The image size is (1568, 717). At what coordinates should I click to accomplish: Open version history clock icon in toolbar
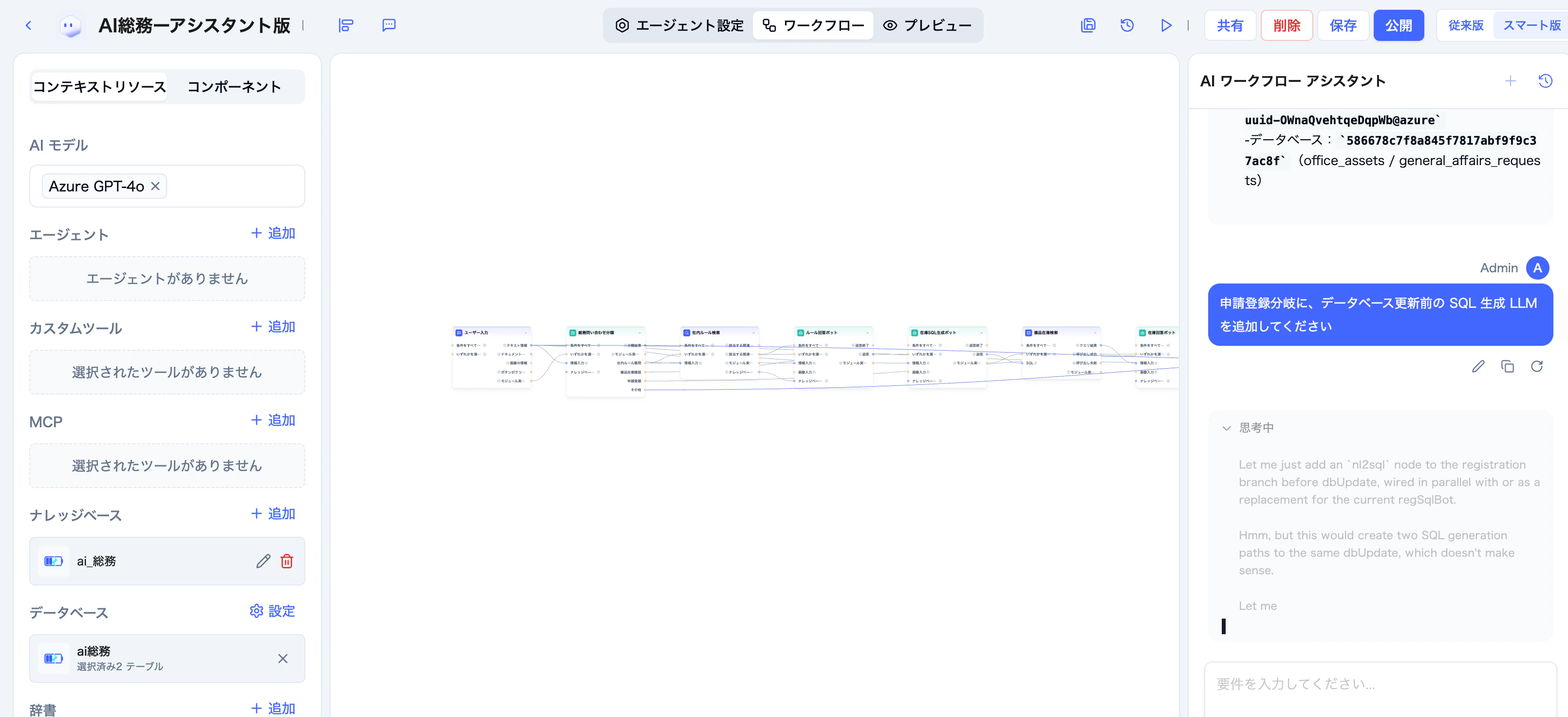click(x=1127, y=25)
